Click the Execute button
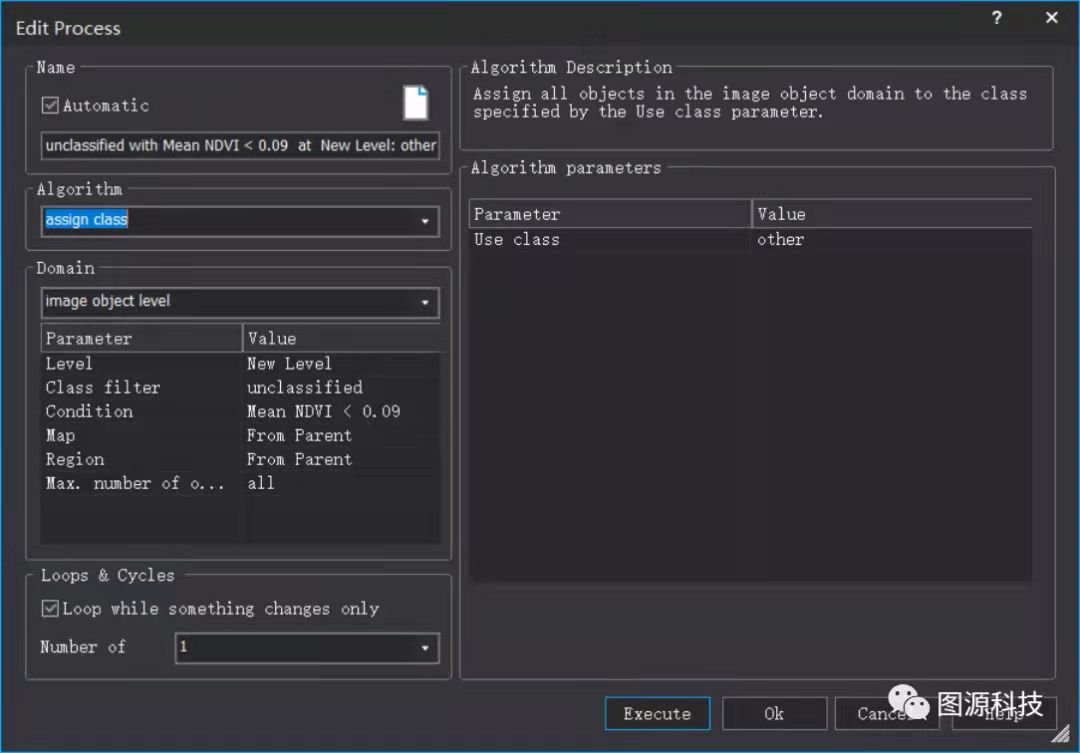1080x753 pixels. (x=657, y=713)
